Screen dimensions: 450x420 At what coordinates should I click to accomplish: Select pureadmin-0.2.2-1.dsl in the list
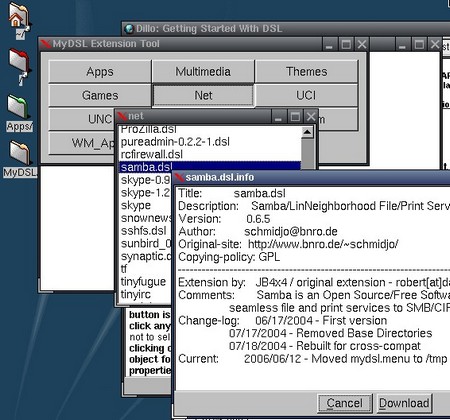pyautogui.click(x=210, y=142)
